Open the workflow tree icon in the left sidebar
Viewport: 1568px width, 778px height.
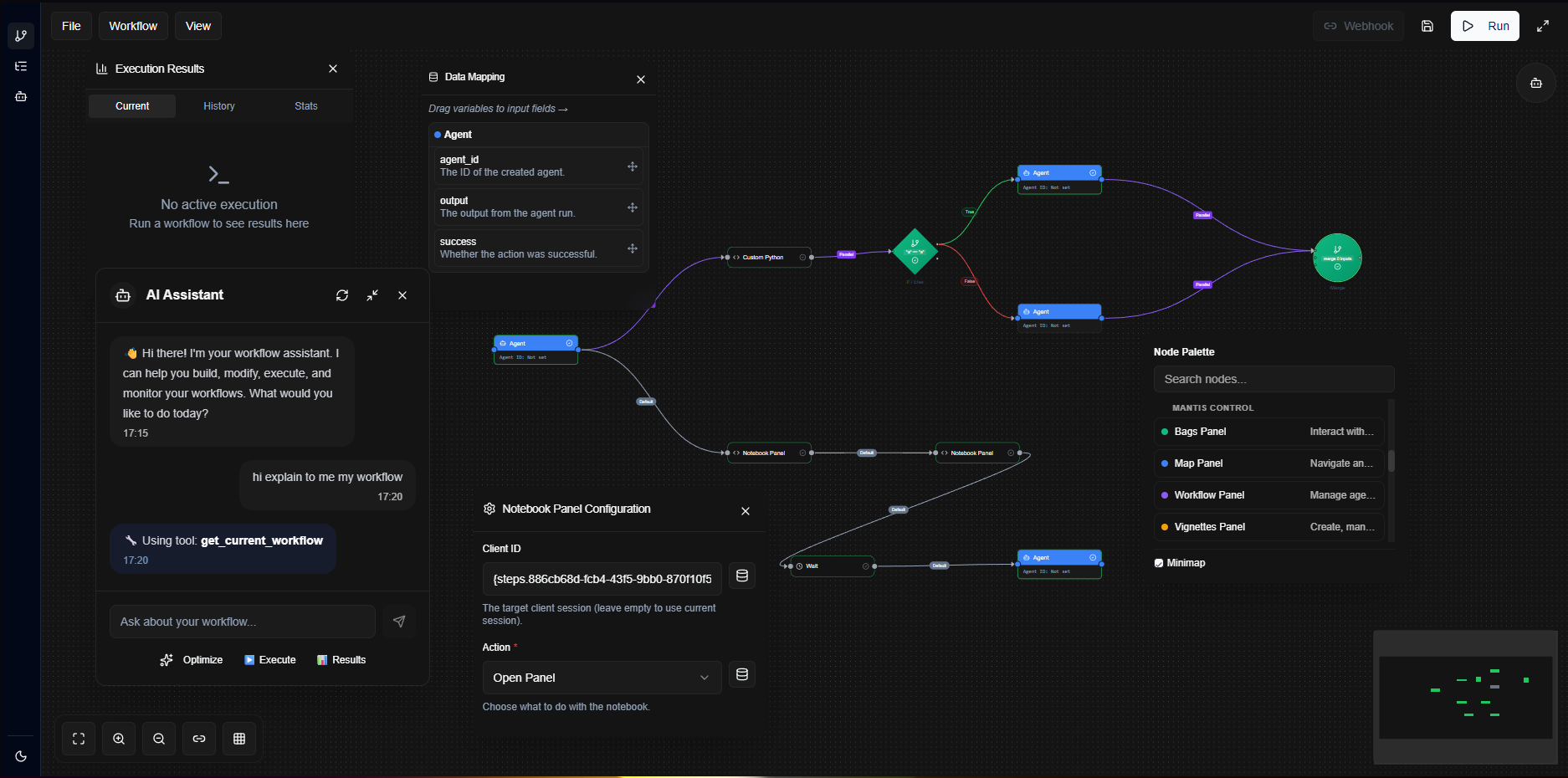(x=20, y=66)
